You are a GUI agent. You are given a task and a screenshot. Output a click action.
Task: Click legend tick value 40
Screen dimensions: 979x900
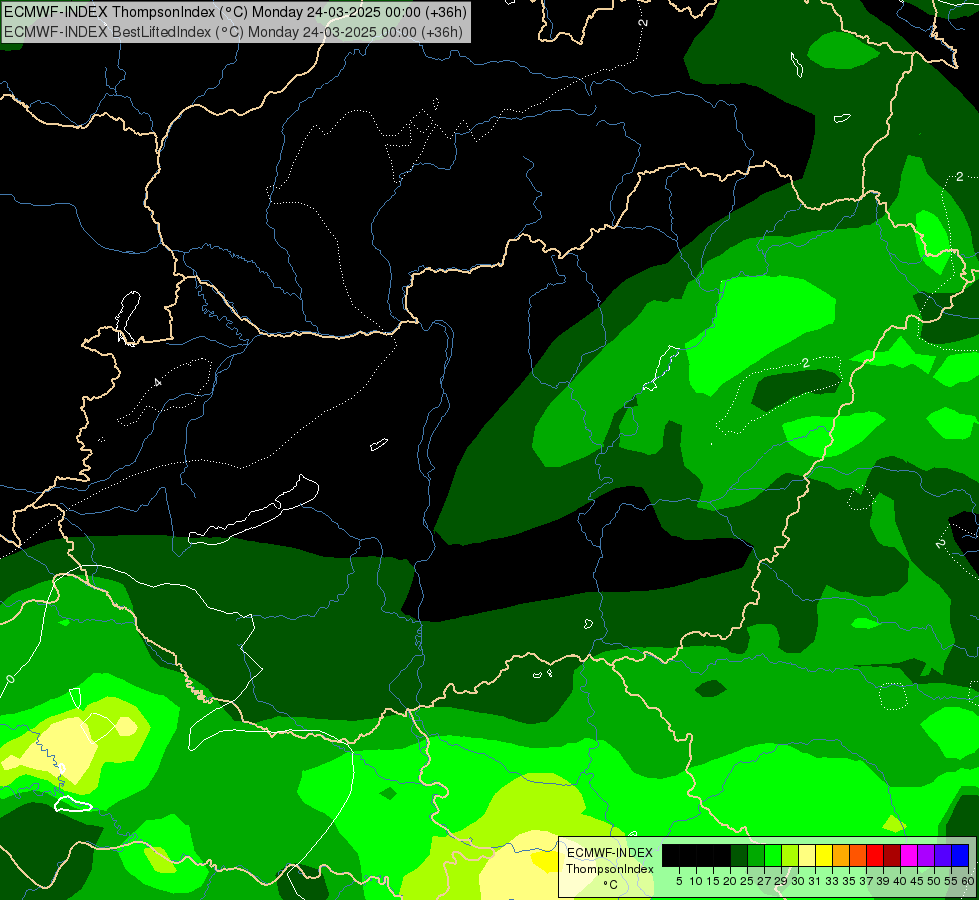900,881
